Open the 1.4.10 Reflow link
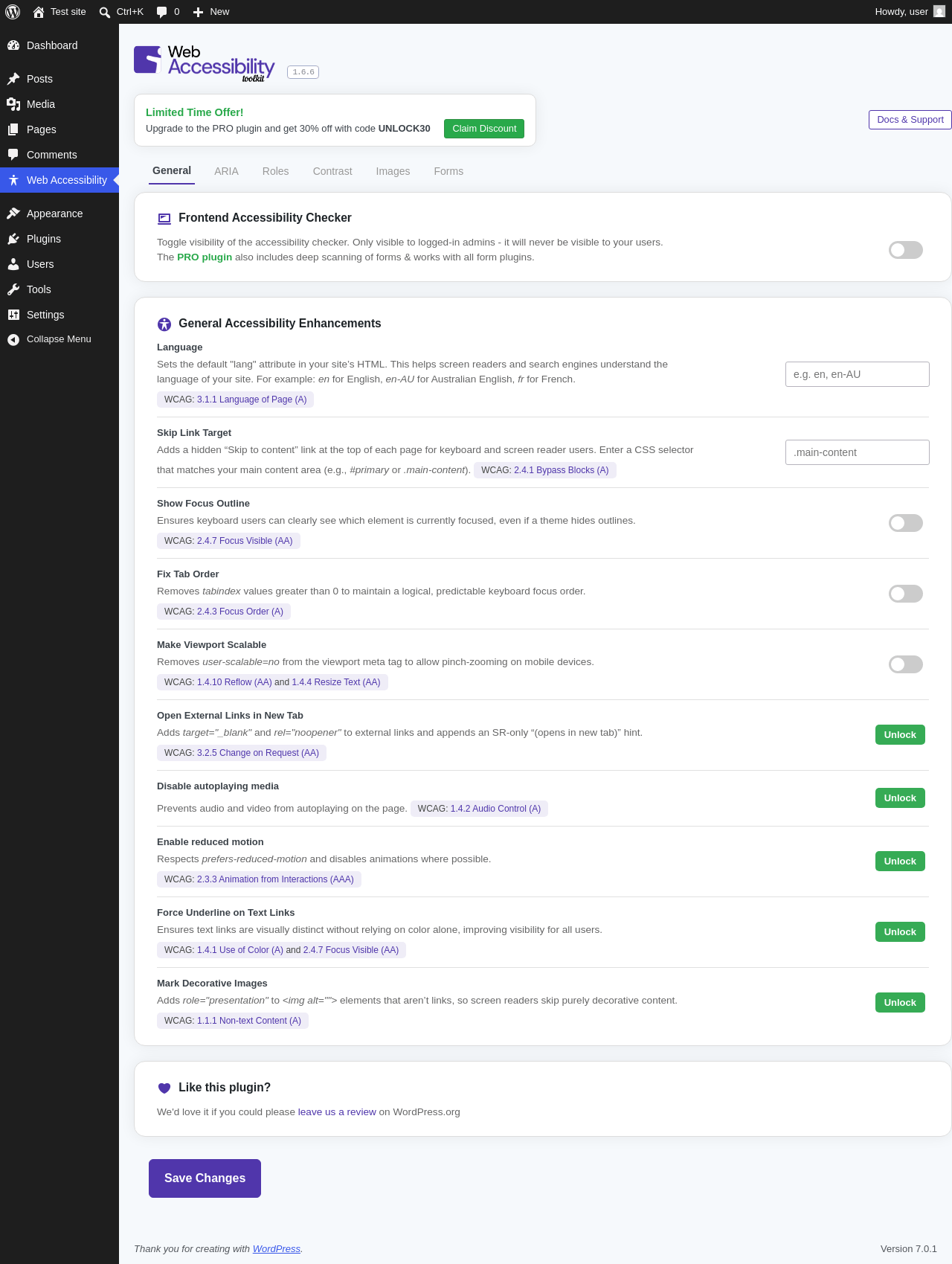The height and width of the screenshot is (1264, 952). tap(234, 682)
